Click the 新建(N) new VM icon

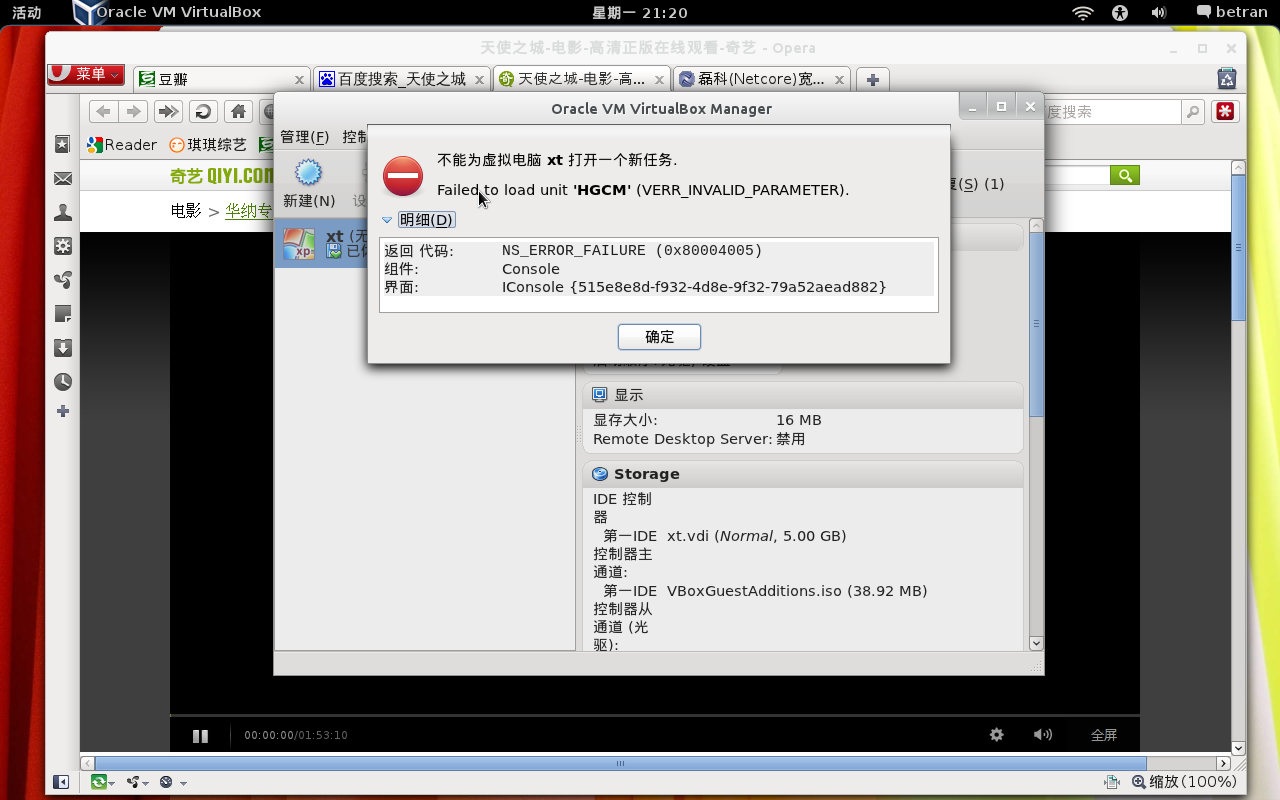[x=309, y=173]
